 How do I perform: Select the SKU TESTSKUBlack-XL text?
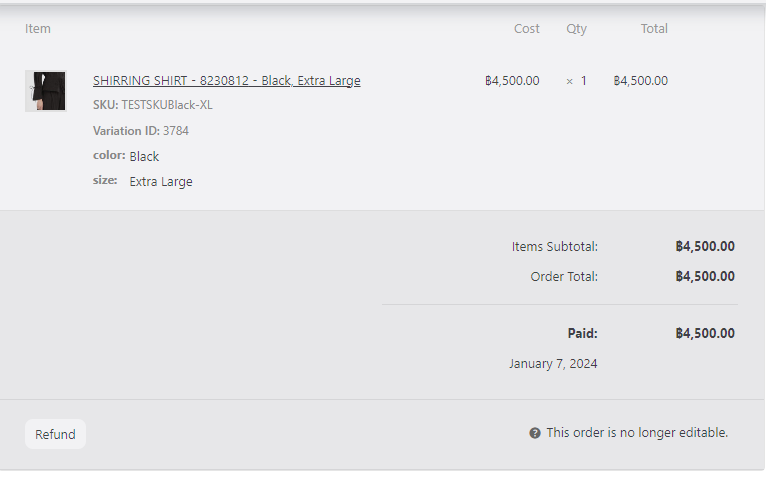point(166,105)
